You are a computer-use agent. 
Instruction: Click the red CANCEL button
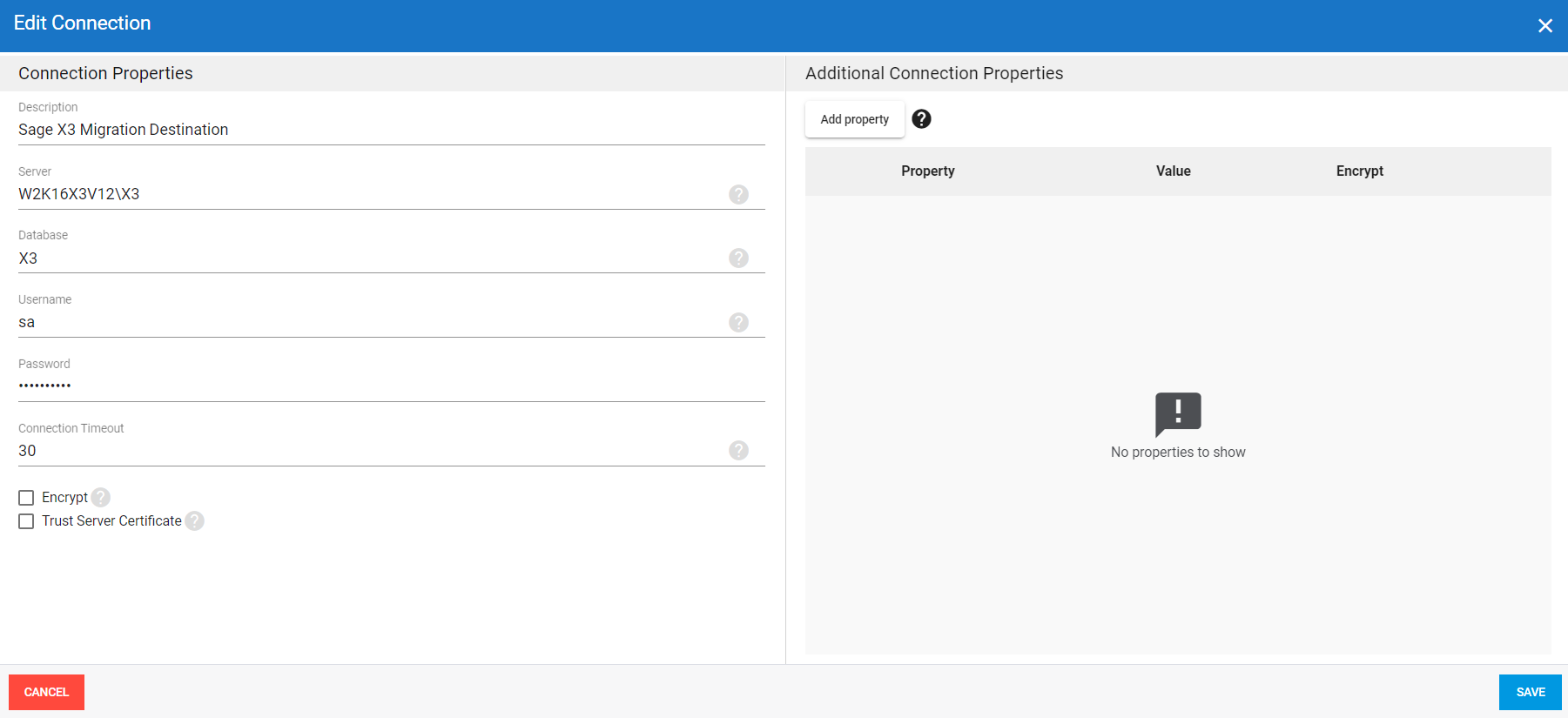click(x=46, y=692)
